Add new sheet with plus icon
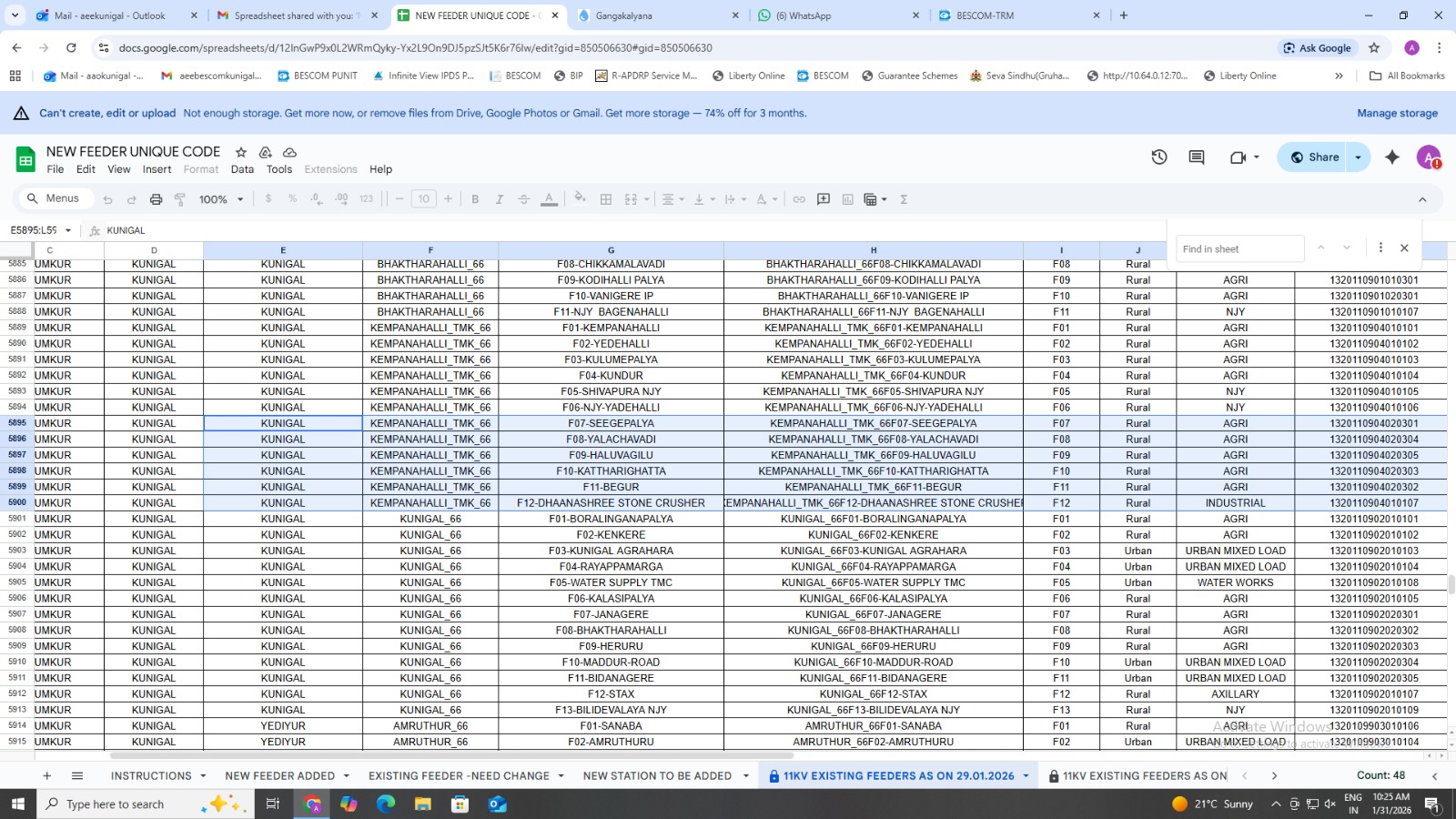 tap(46, 776)
